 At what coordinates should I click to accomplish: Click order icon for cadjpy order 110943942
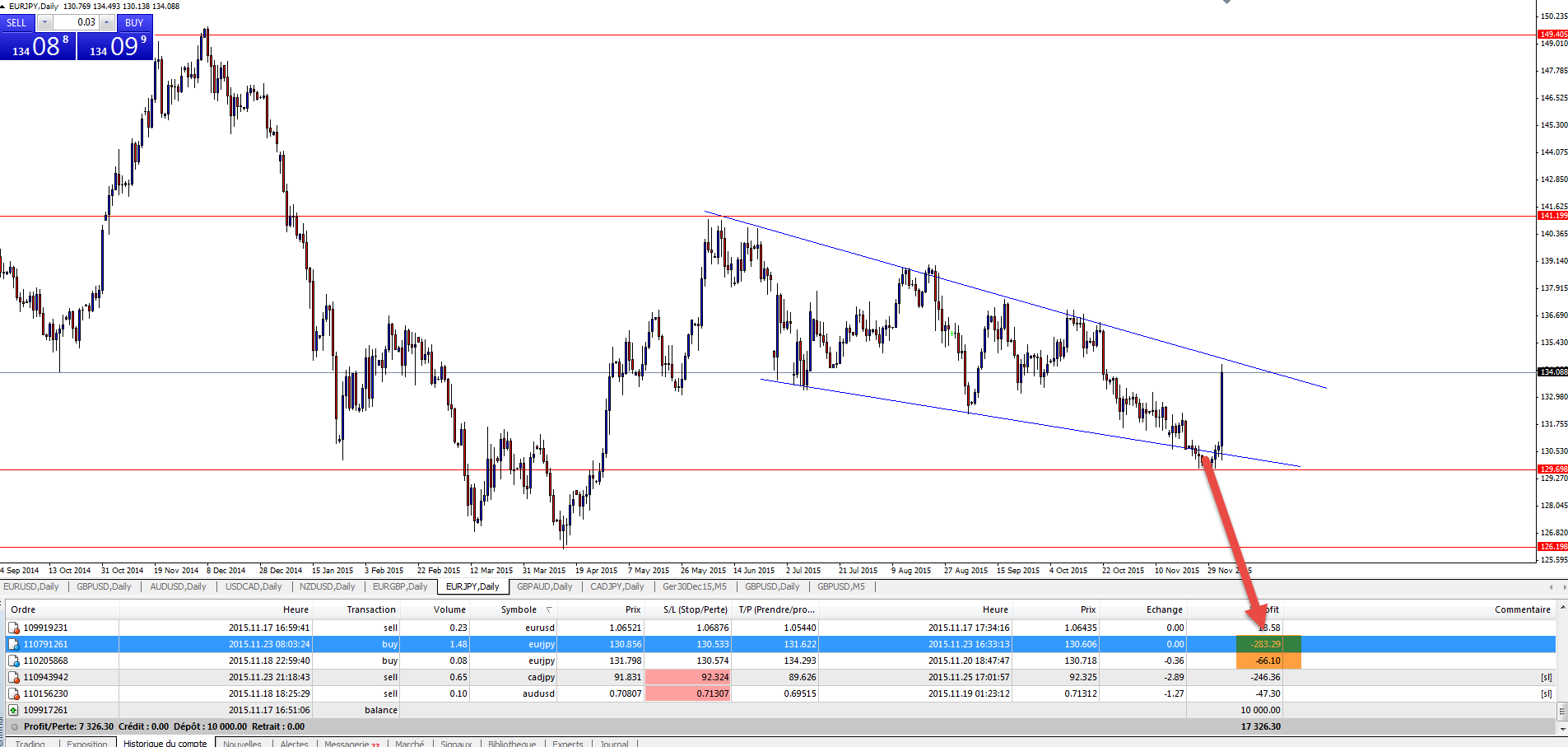(x=14, y=677)
